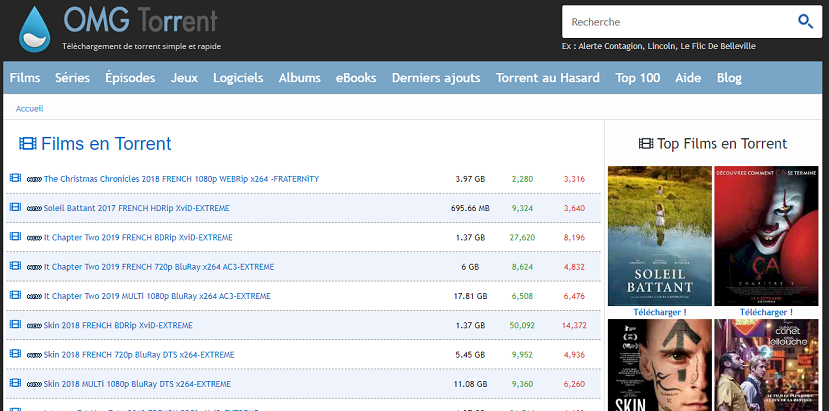Image resolution: width=829 pixels, height=411 pixels.
Task: Click the 6 GB size value
Action: (x=470, y=267)
